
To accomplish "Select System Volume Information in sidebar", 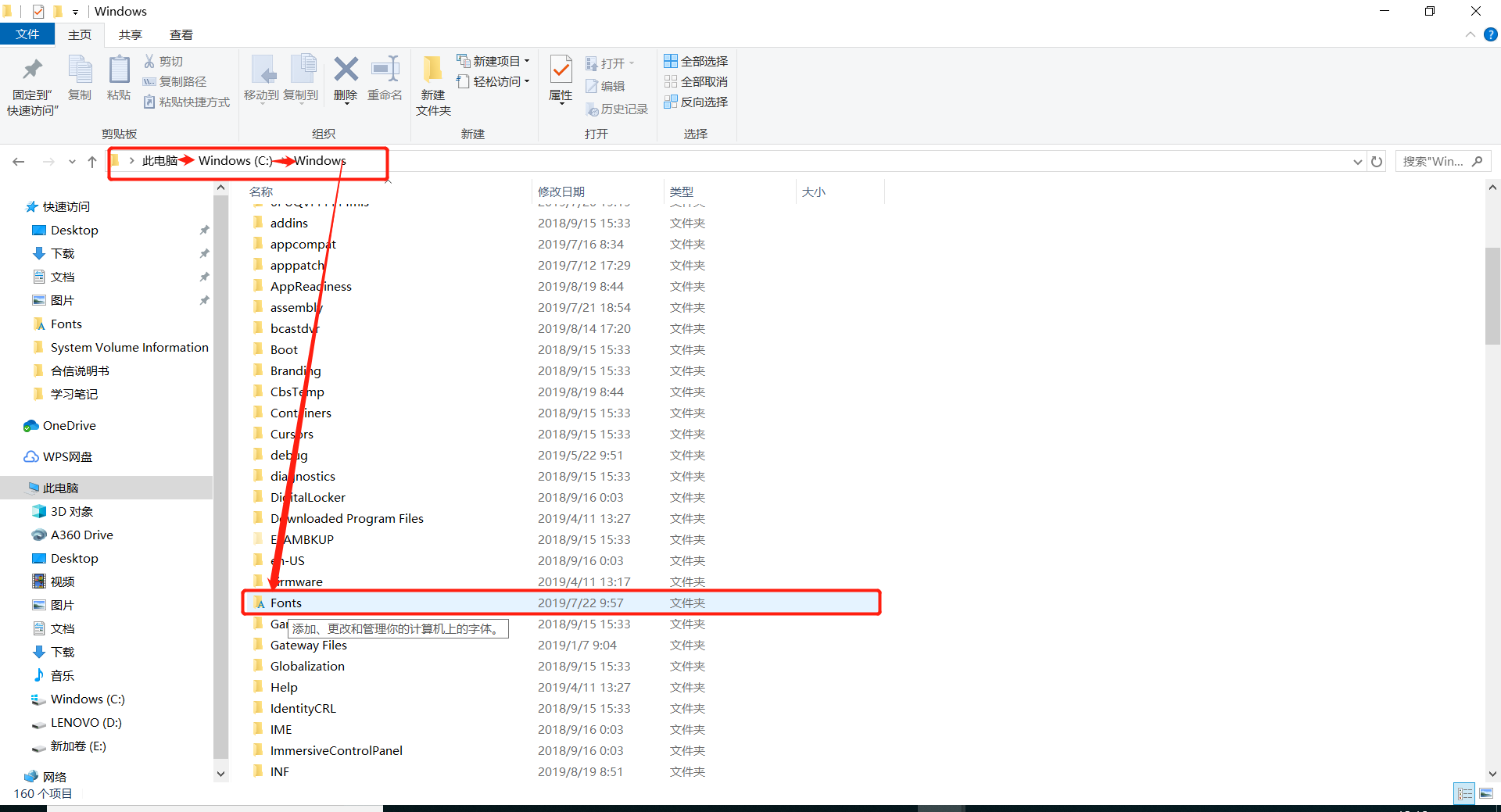I will tap(130, 347).
